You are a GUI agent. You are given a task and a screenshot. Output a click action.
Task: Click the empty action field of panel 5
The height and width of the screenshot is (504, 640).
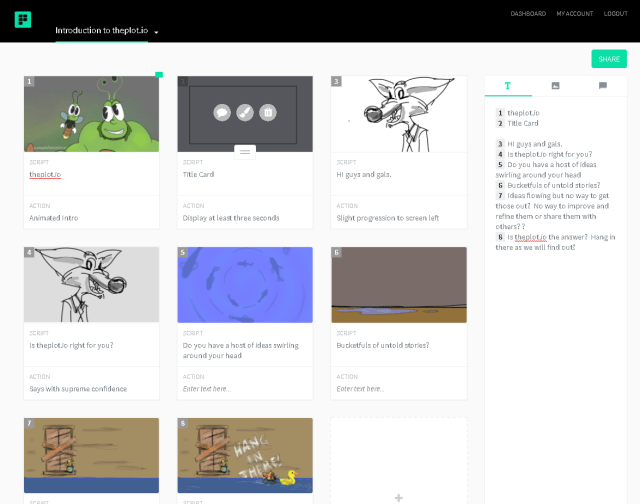click(245, 388)
